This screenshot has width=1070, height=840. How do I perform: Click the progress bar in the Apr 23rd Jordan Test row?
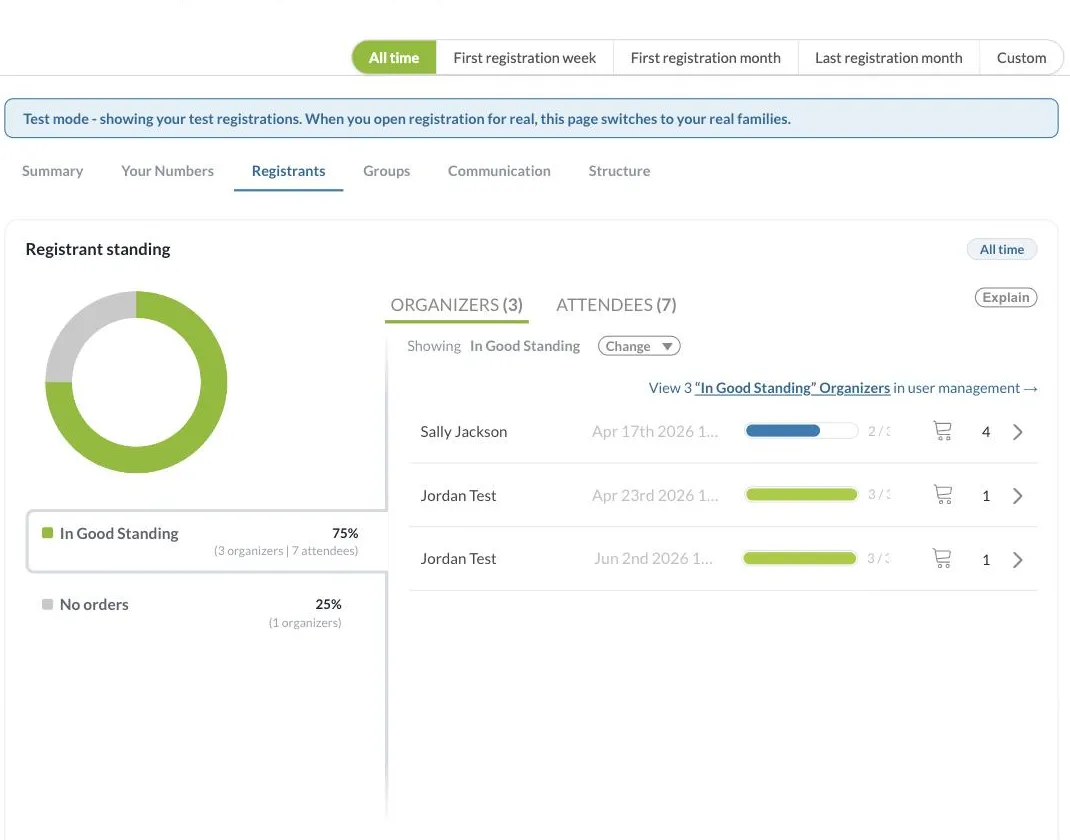pyautogui.click(x=801, y=495)
